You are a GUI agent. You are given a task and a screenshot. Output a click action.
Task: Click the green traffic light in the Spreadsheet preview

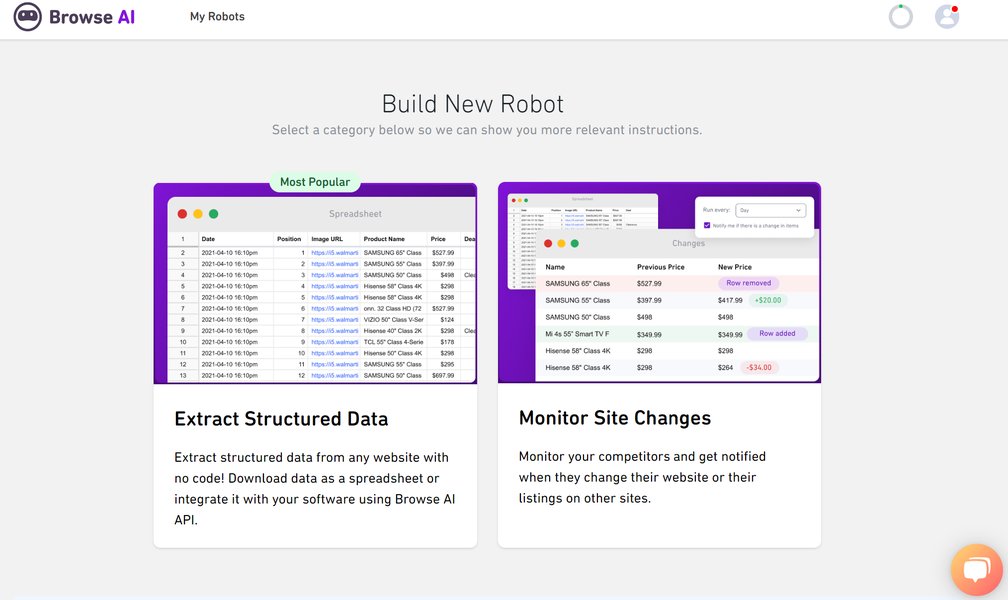(x=214, y=214)
